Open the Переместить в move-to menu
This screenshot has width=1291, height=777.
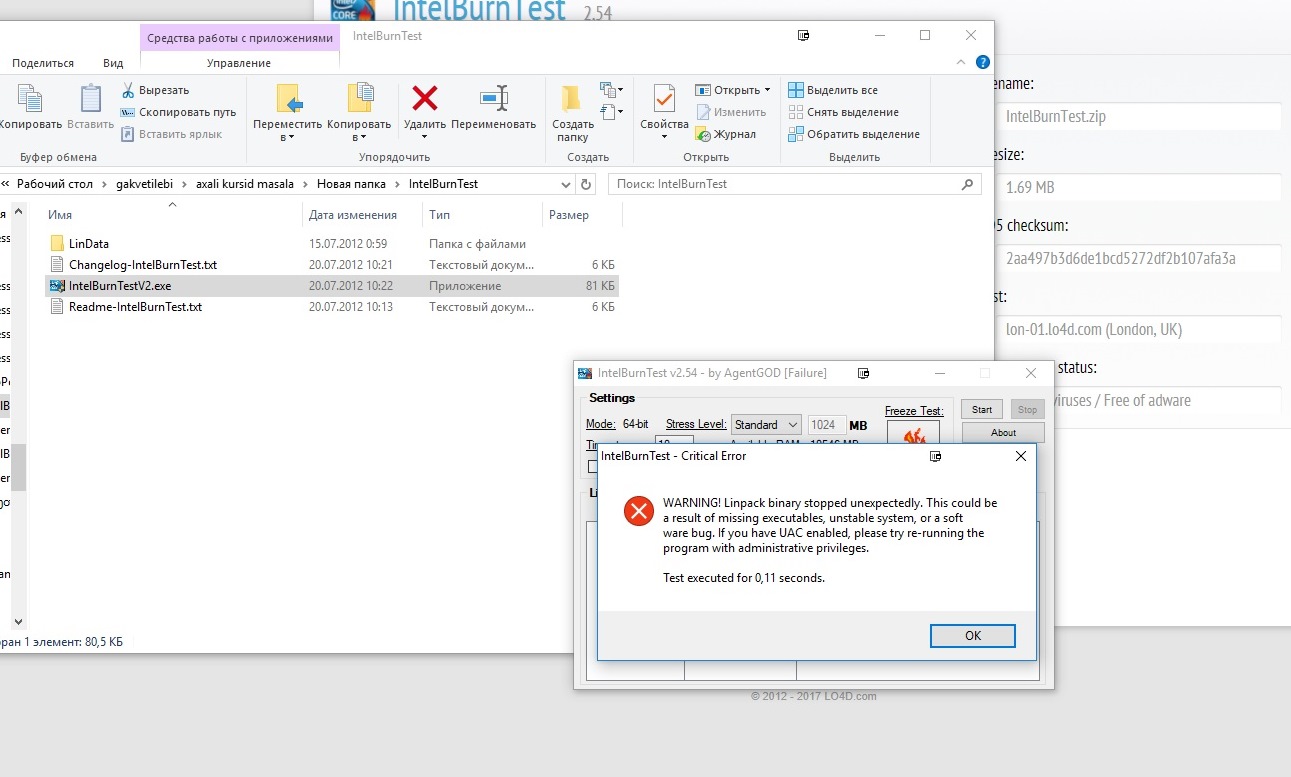pos(288,111)
